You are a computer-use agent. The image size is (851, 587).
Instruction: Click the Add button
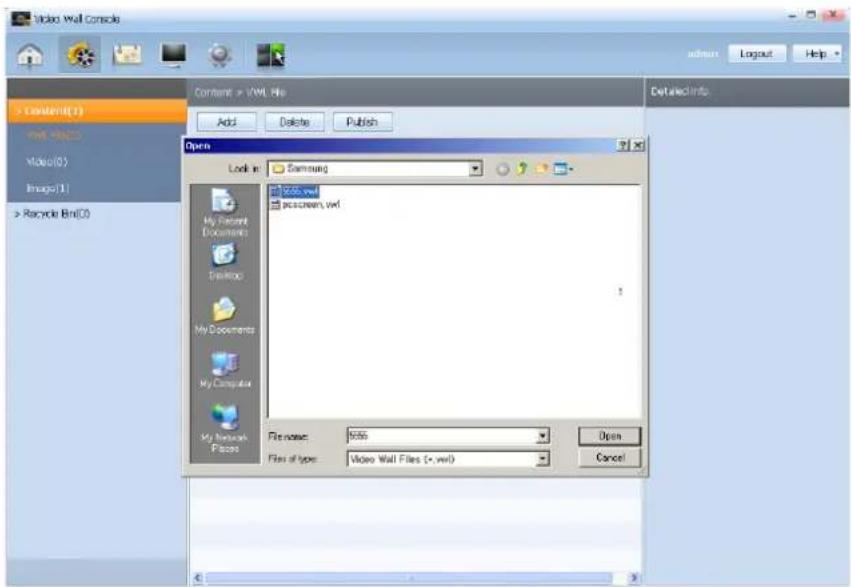226,122
